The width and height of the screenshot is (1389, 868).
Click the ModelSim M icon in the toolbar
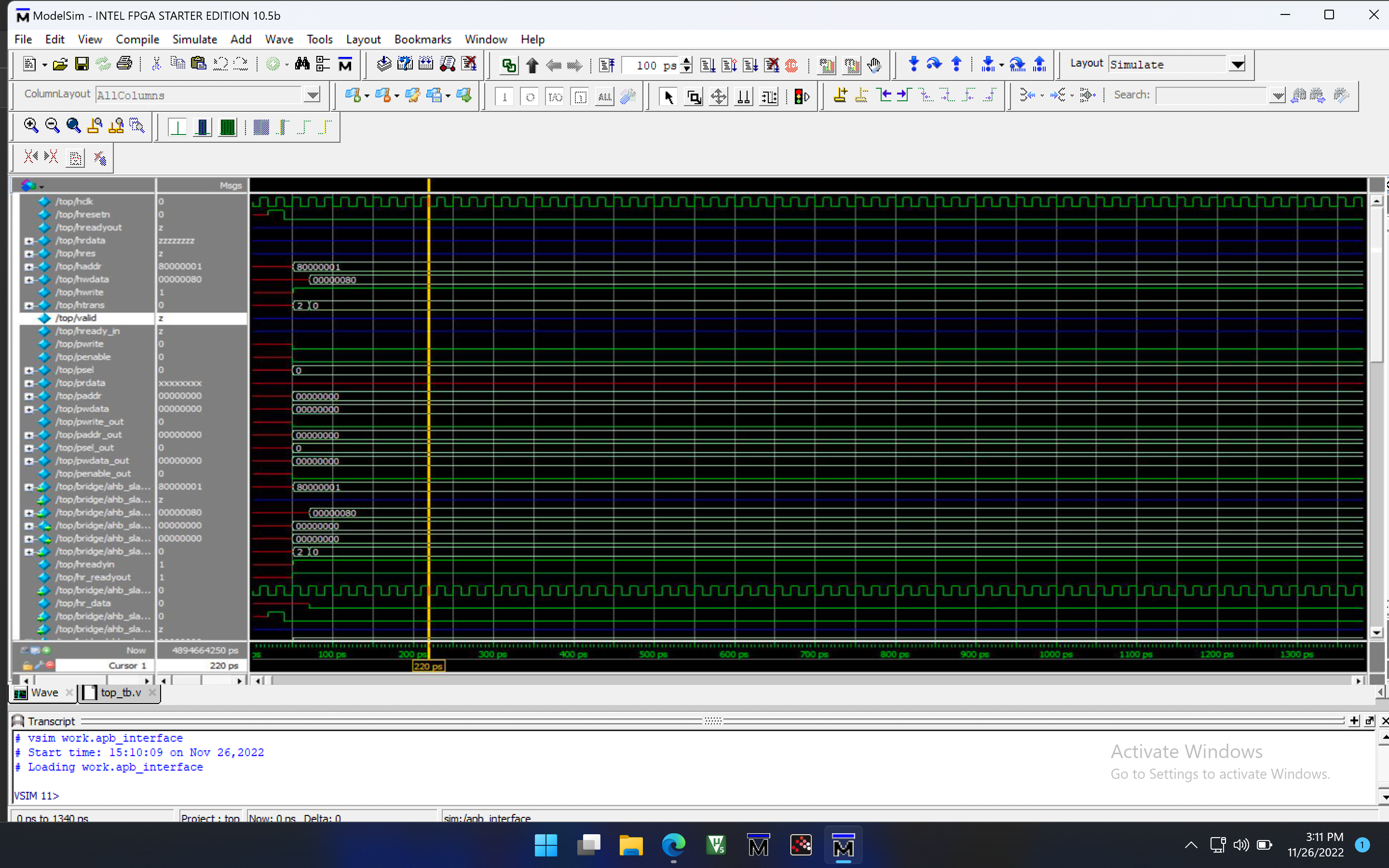345,64
